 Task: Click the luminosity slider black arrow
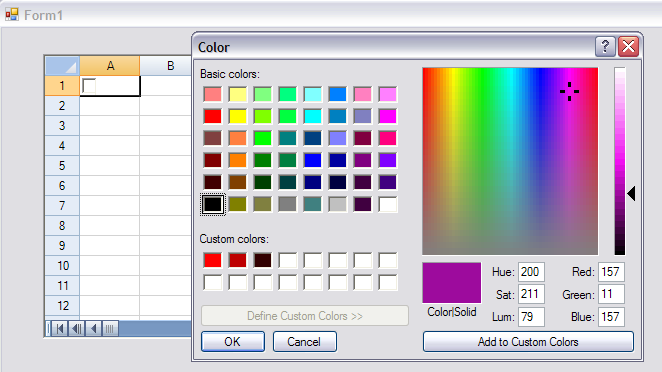tap(631, 194)
